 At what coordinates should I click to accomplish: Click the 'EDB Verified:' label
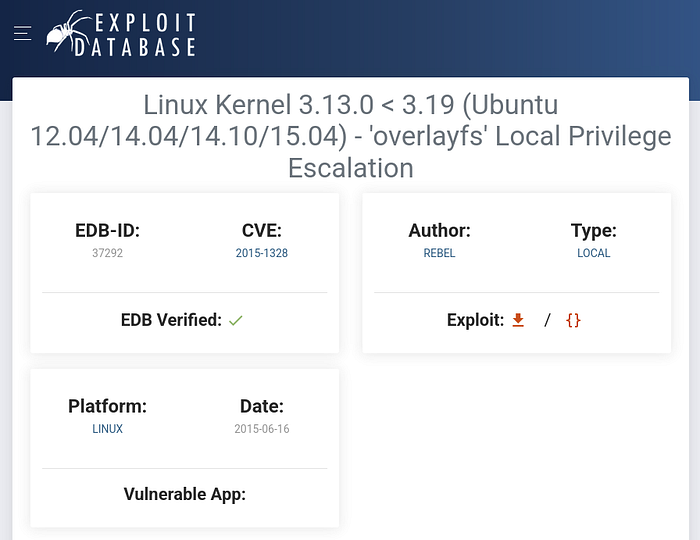[x=171, y=320]
